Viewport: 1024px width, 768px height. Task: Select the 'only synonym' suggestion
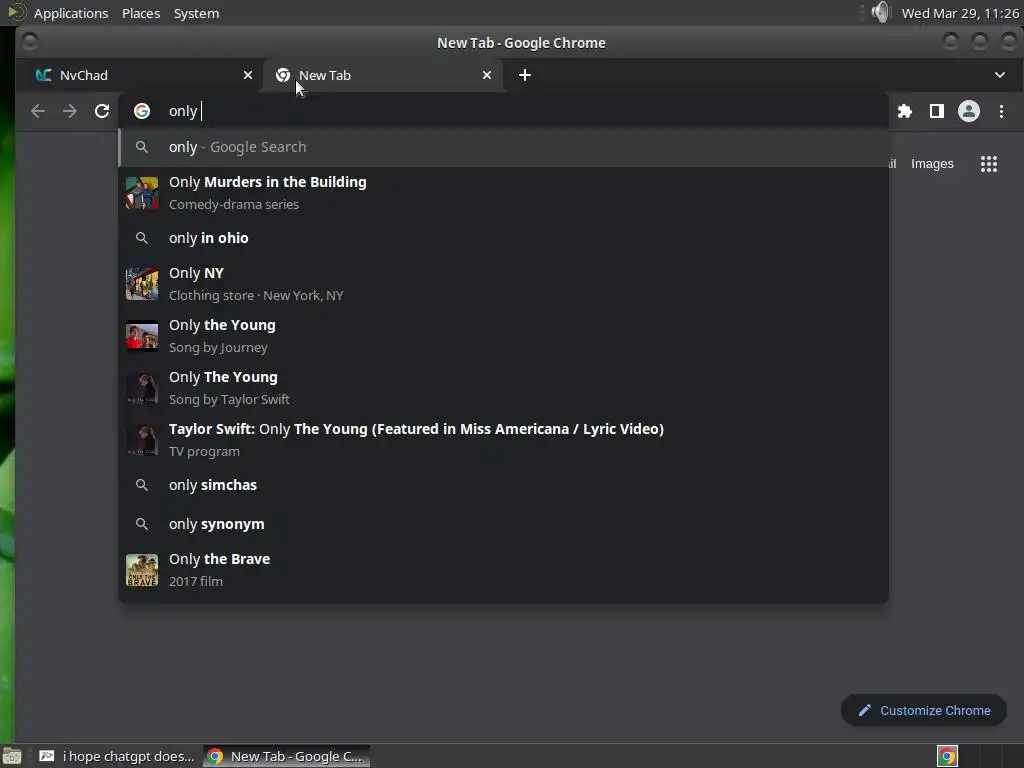tap(504, 524)
